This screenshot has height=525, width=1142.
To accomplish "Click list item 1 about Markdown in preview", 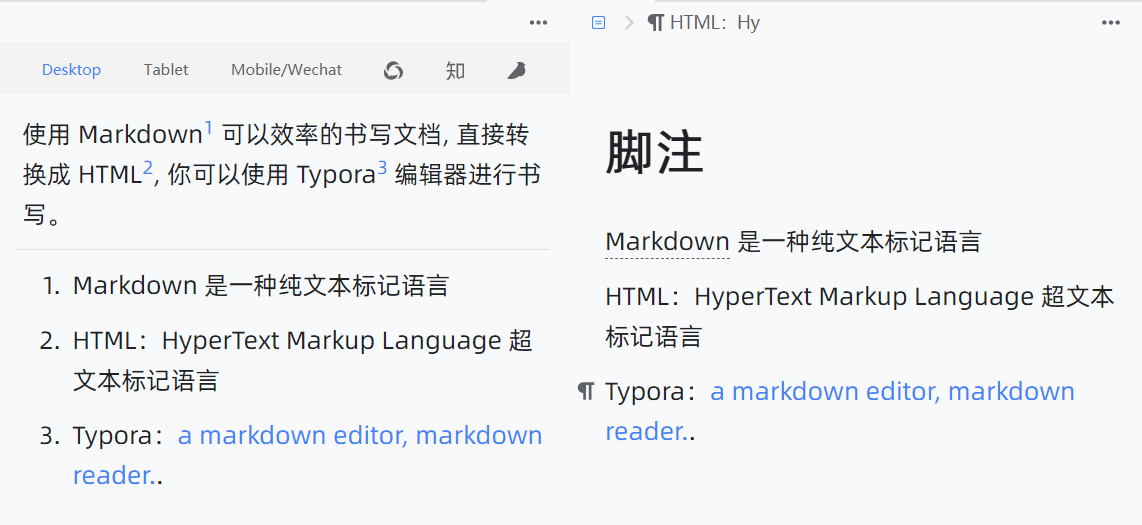I will tap(261, 285).
